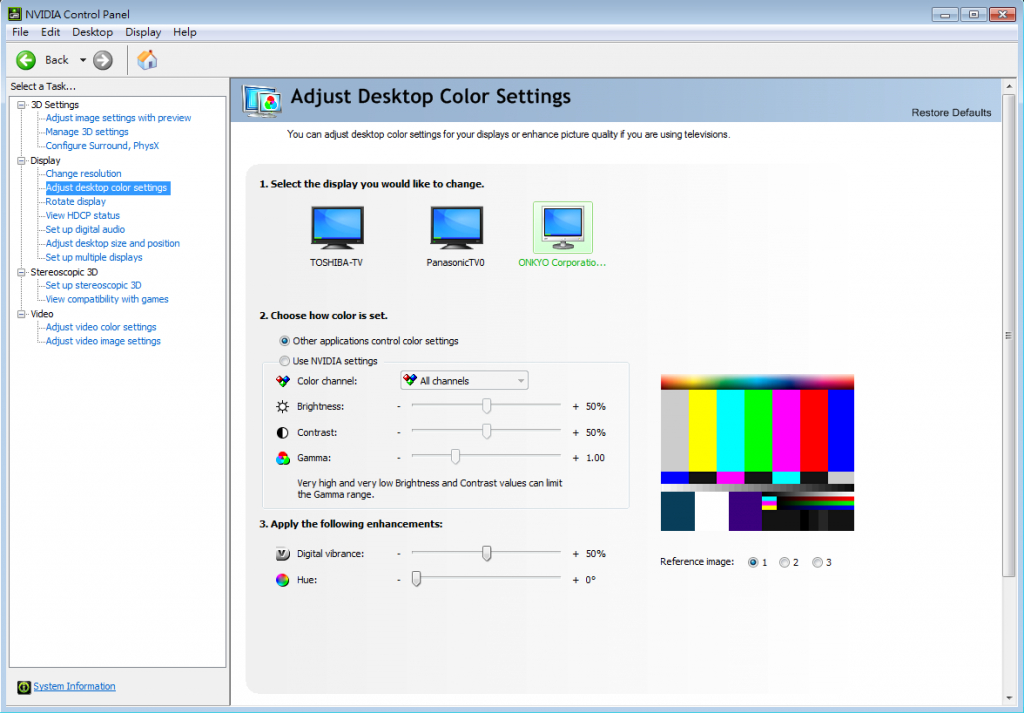Open Manage 3D settings
The width and height of the screenshot is (1024, 713).
coord(87,132)
